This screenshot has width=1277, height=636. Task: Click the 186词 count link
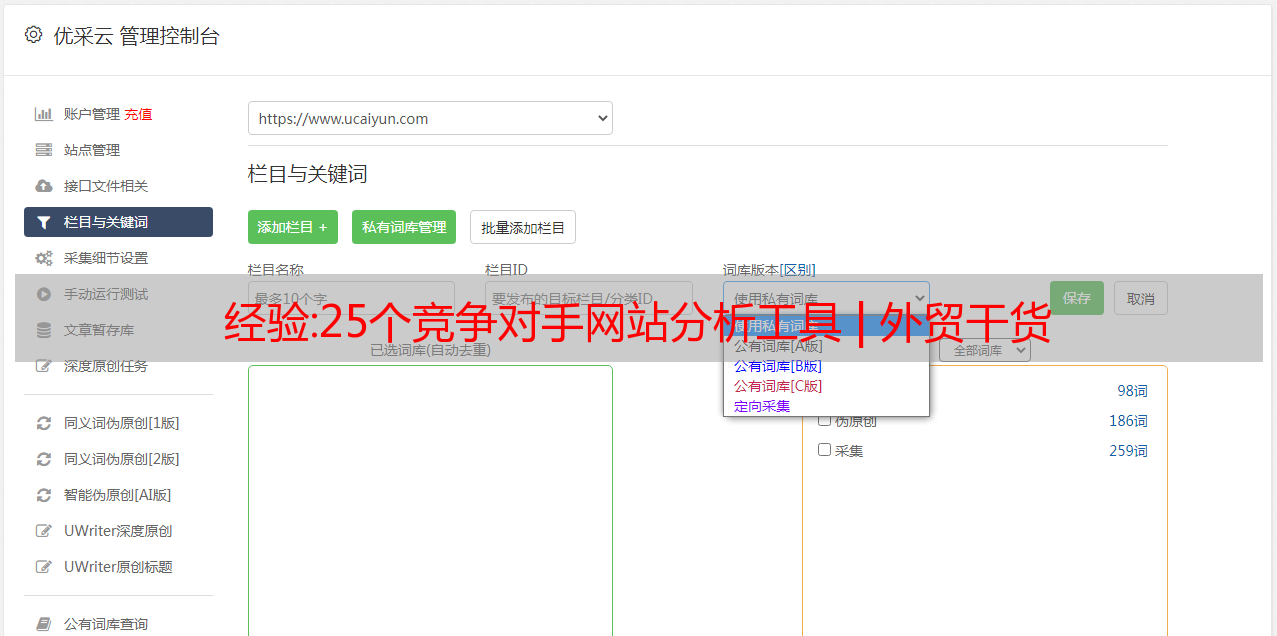[x=1128, y=421]
